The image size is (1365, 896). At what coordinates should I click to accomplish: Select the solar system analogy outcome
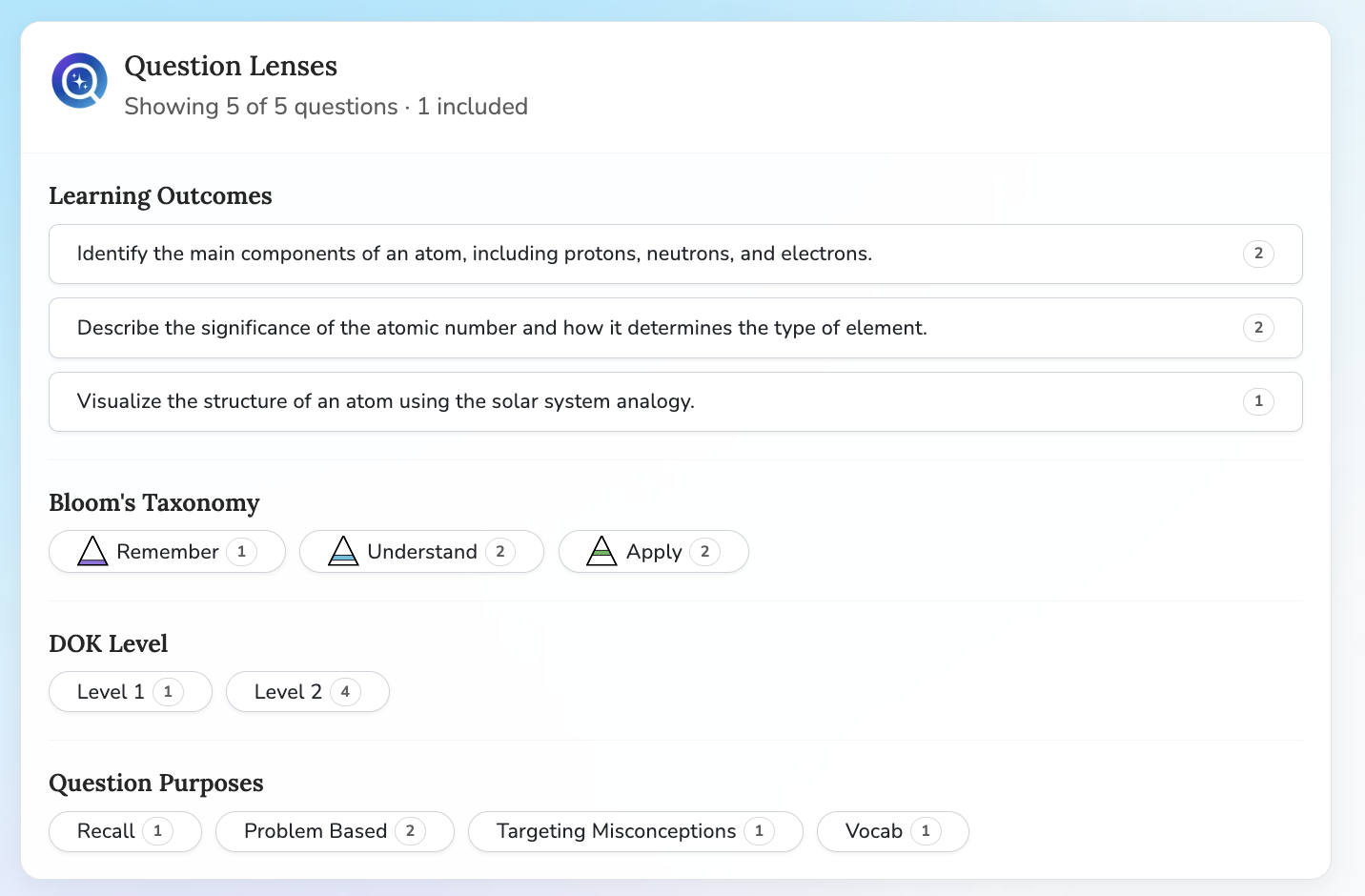coord(676,401)
